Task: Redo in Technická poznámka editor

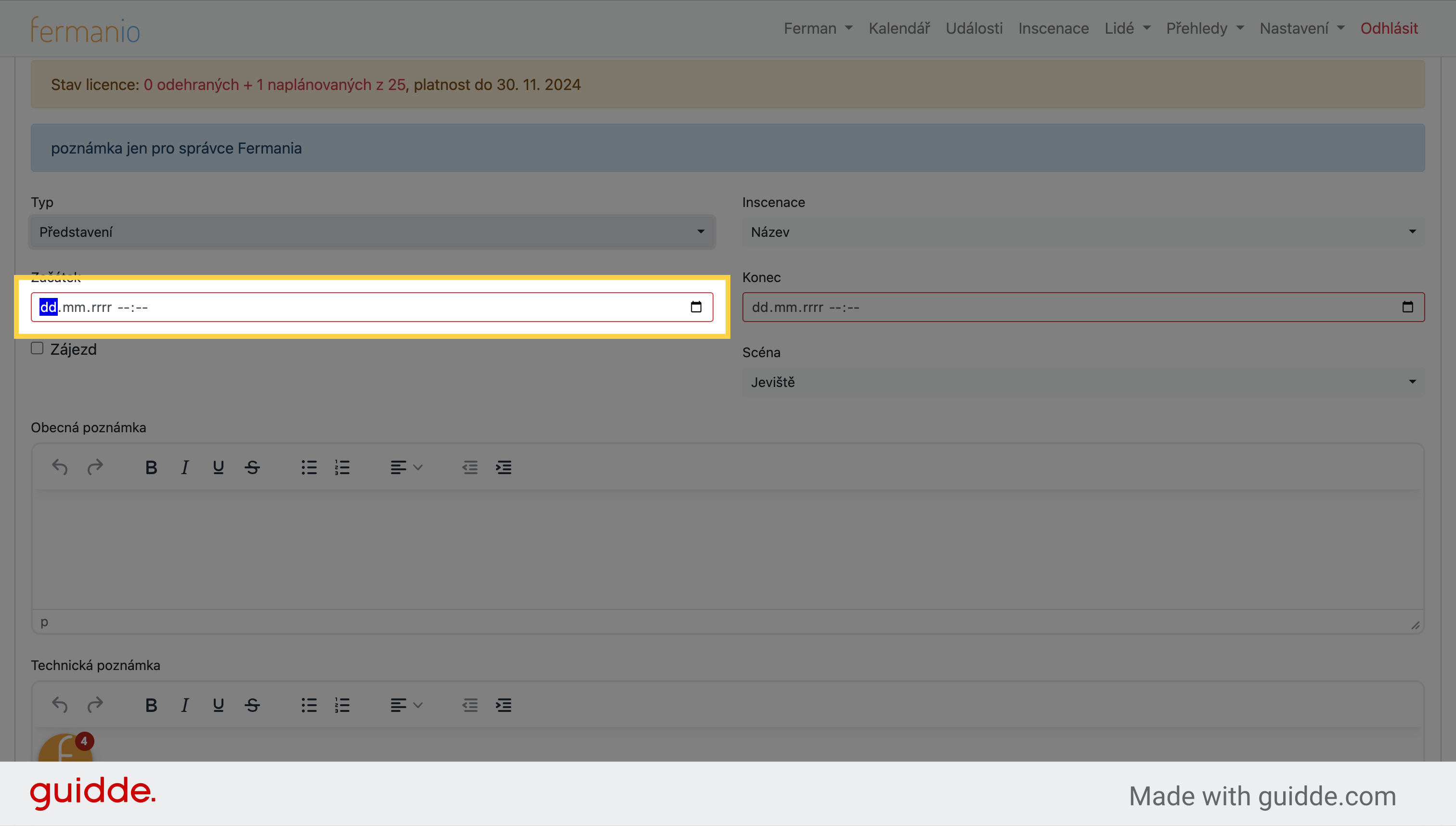Action: pyautogui.click(x=95, y=705)
